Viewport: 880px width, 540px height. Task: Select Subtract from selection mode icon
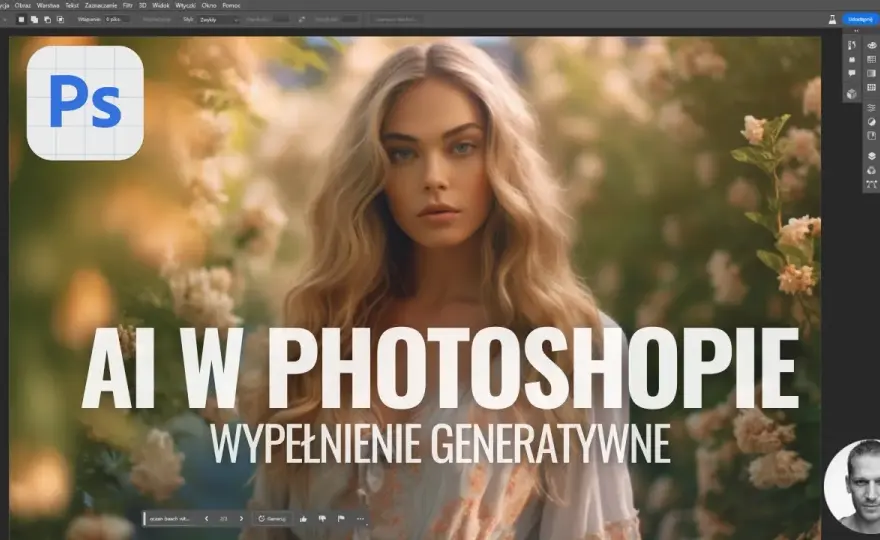coord(47,20)
